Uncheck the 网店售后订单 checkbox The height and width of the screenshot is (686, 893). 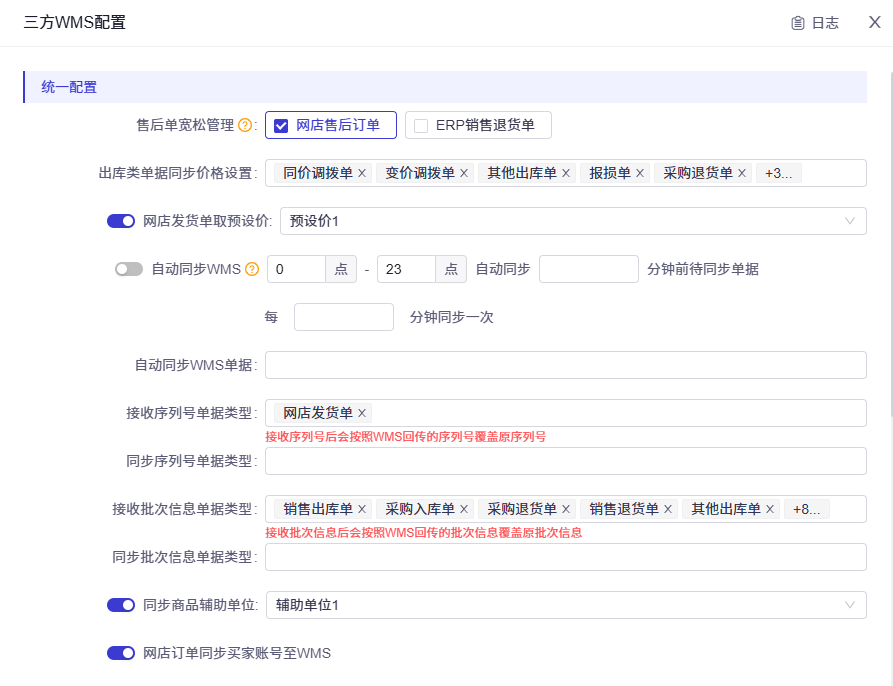click(281, 126)
